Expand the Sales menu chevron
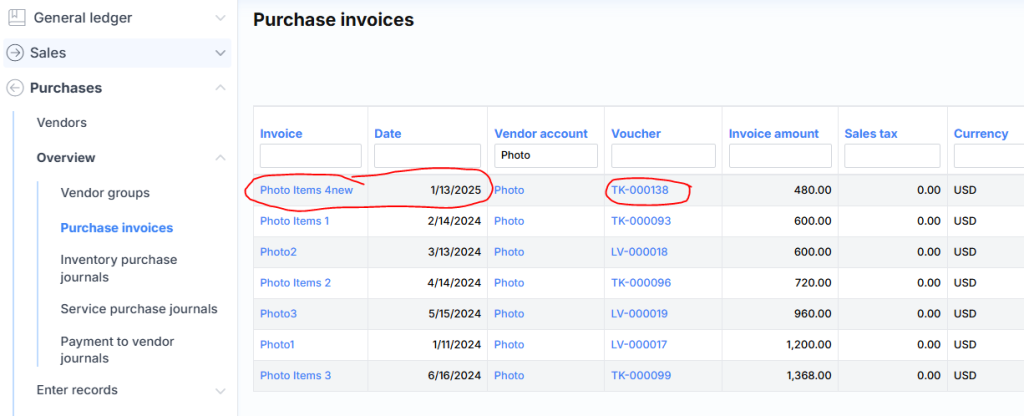Screen dimensions: 1024x416 click(220, 53)
